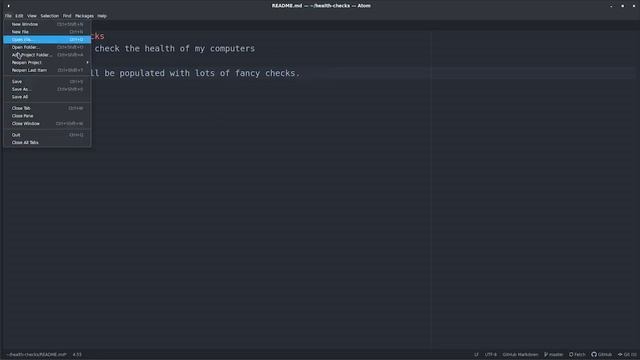Change GitHub Markdown grammar selector

[x=520, y=355]
